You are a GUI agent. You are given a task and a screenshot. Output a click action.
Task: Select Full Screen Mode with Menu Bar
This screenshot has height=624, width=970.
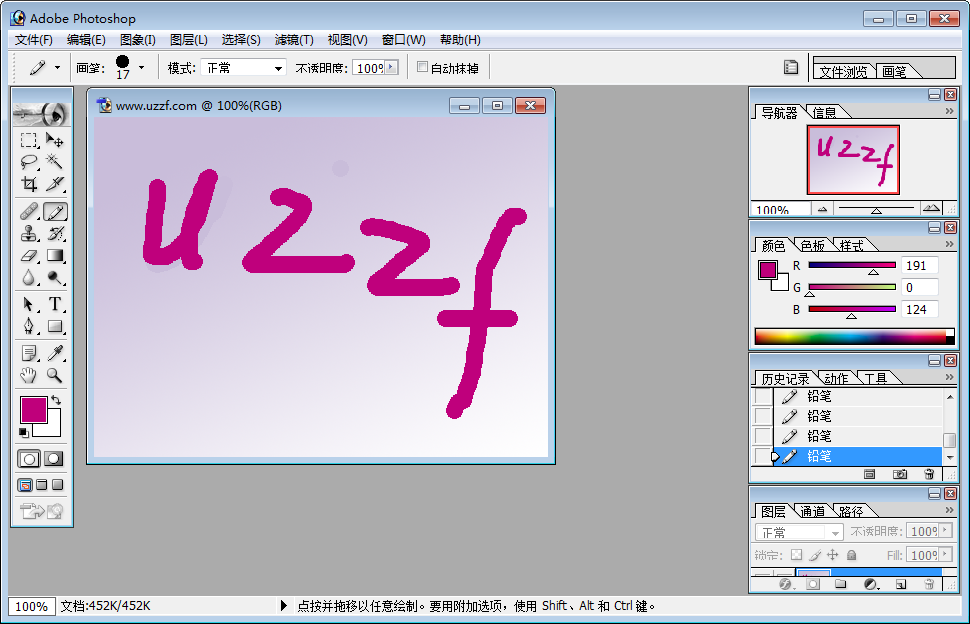point(41,485)
